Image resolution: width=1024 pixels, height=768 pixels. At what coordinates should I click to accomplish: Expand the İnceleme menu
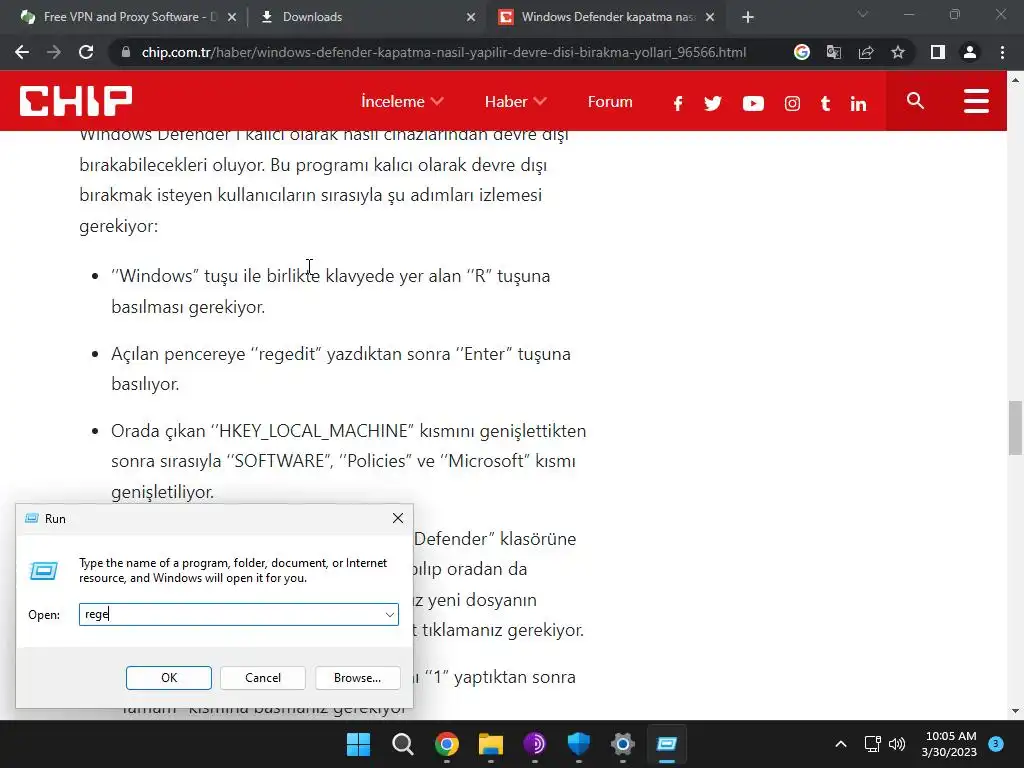pos(402,101)
